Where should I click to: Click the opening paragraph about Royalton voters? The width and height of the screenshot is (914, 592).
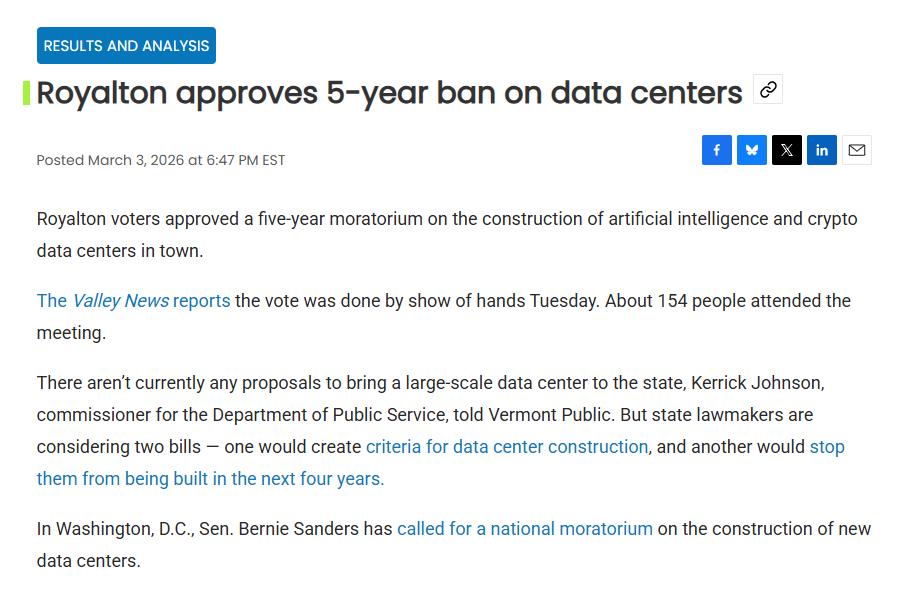pyautogui.click(x=446, y=219)
